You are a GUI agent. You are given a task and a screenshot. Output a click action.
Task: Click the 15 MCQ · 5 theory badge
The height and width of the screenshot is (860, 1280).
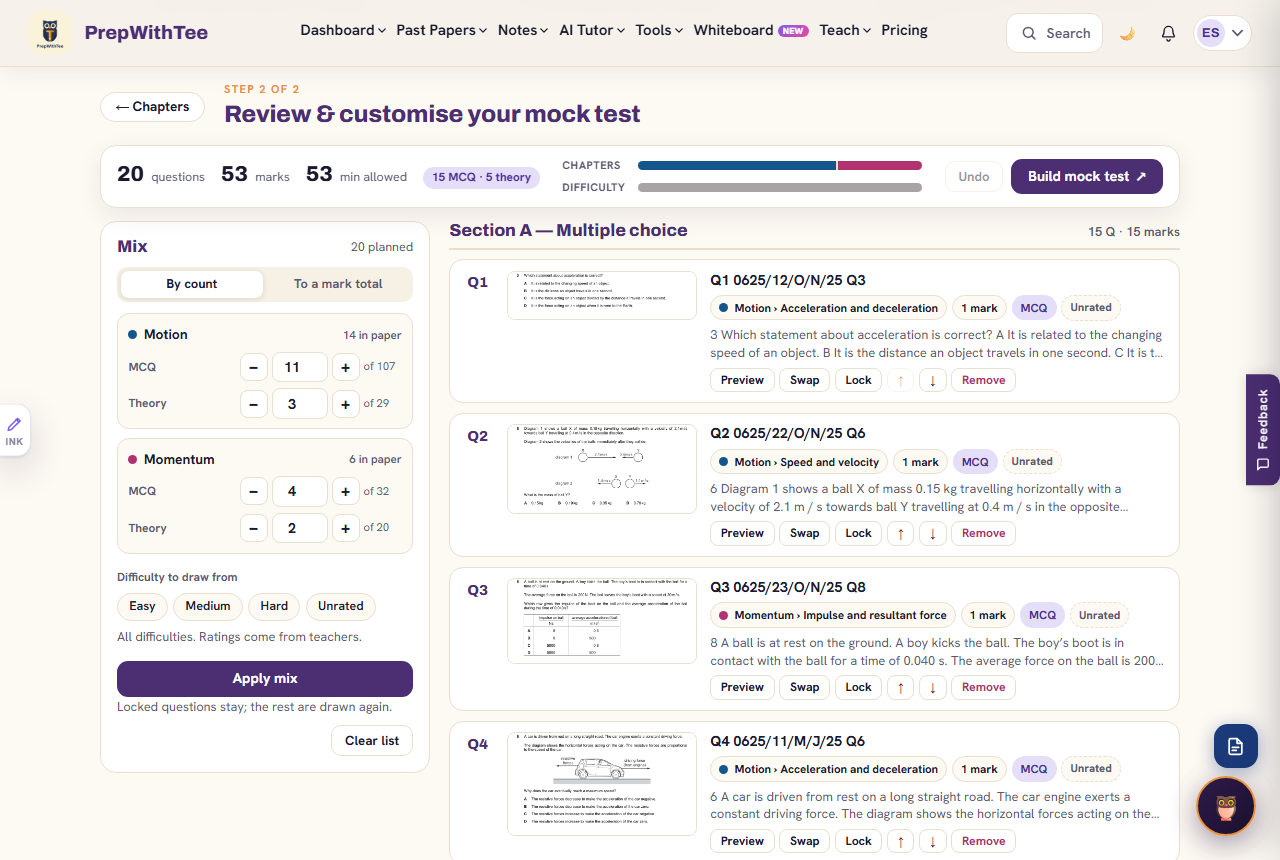click(x=482, y=177)
